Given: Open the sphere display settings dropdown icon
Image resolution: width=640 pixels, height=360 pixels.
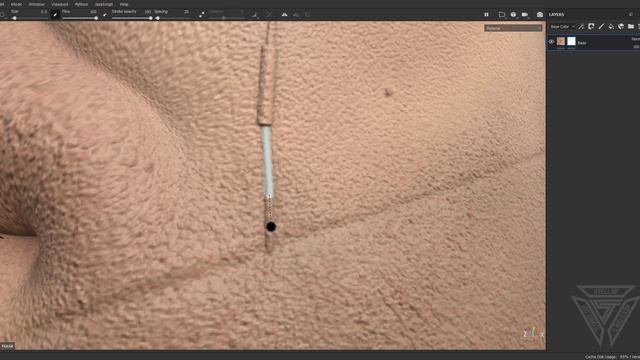Looking at the screenshot, I should click(513, 15).
